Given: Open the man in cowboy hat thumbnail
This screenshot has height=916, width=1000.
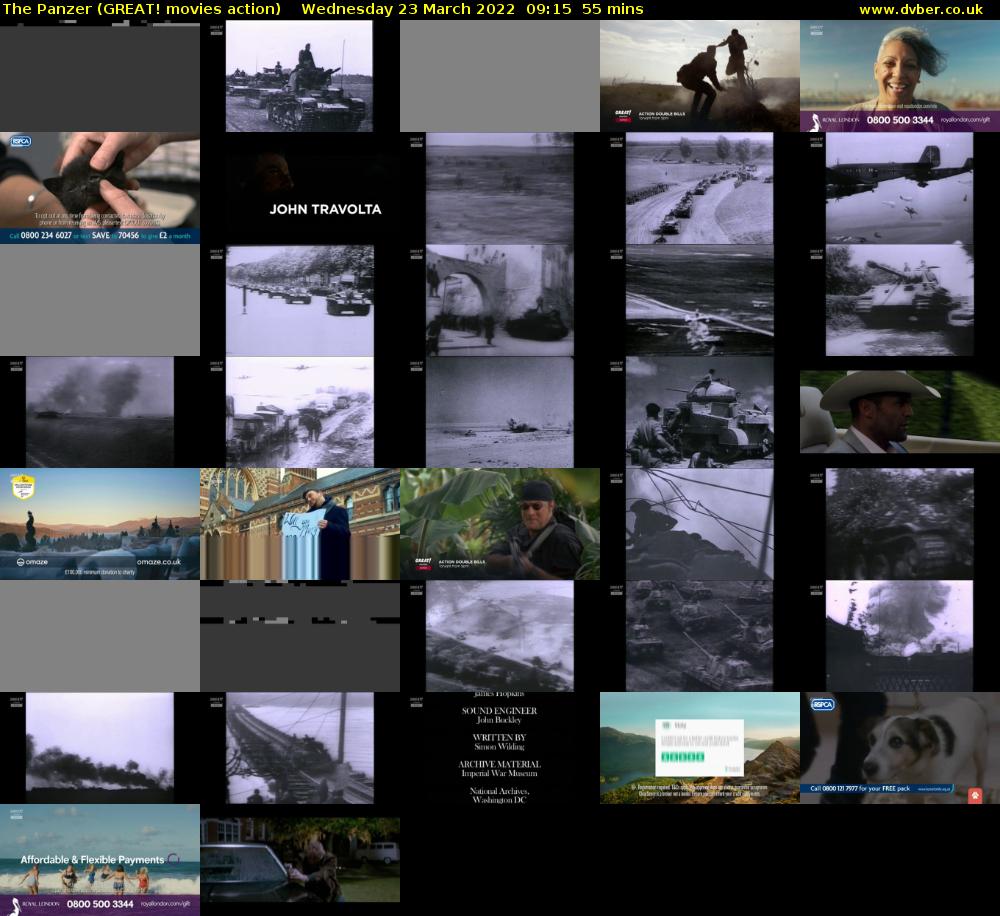Looking at the screenshot, I should point(900,412).
